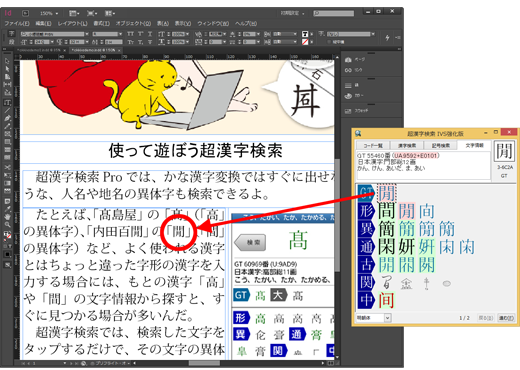Open the Links panel icon

[x=348, y=70]
